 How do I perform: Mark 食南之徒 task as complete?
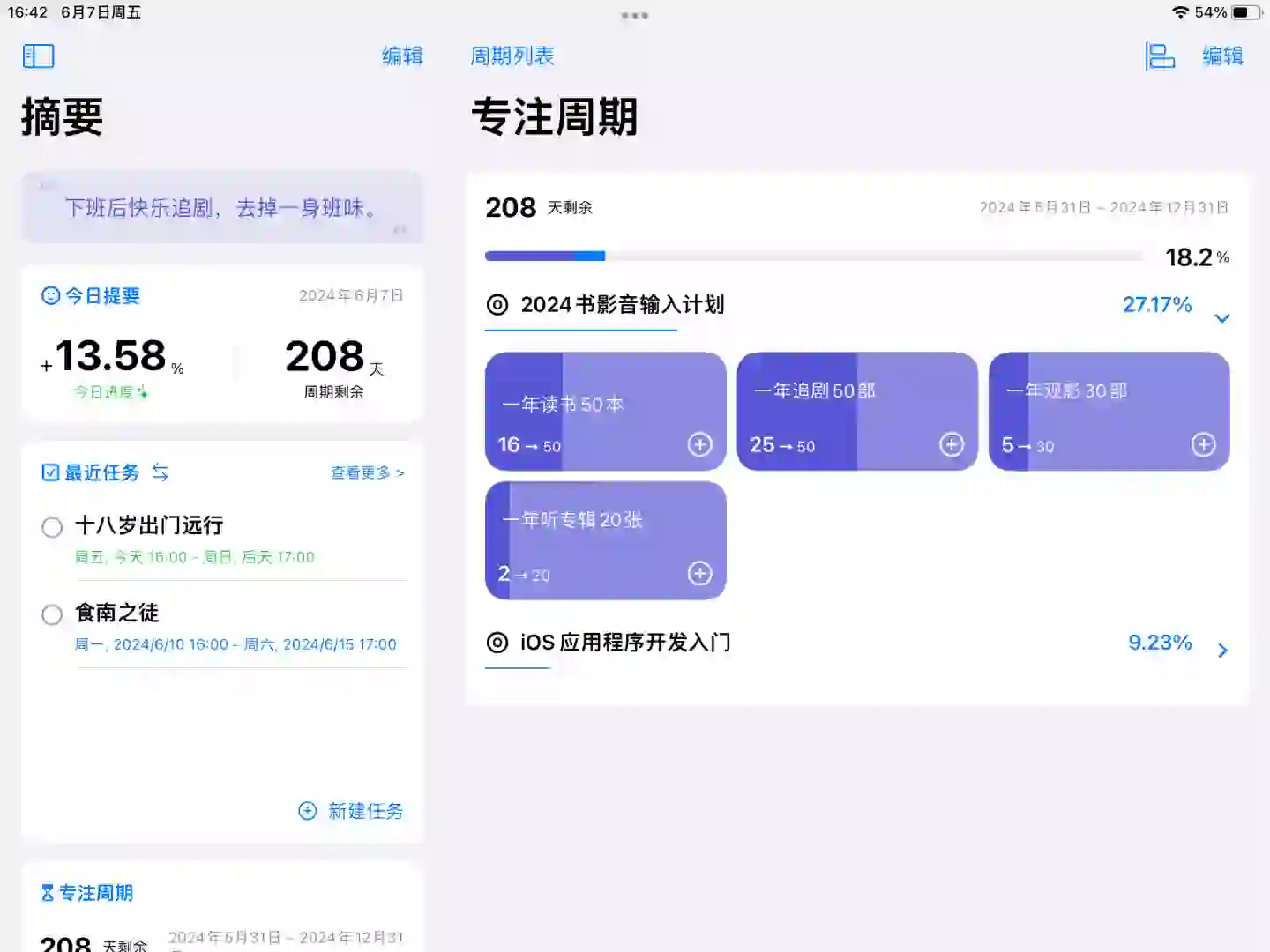tap(51, 614)
